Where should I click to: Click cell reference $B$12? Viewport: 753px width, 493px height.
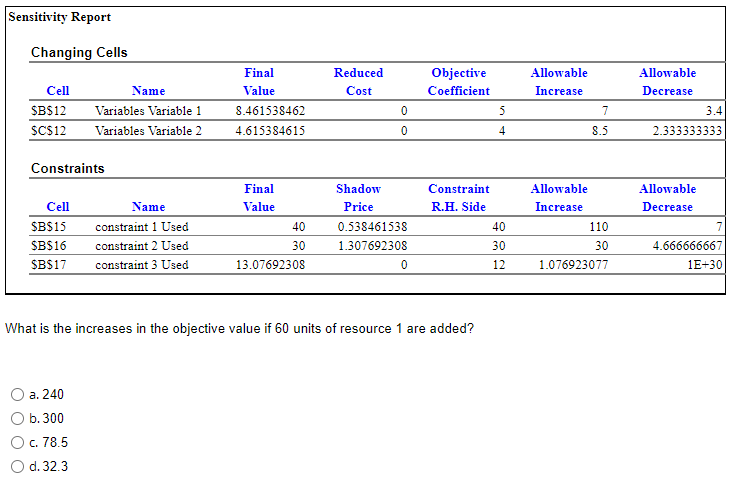49,111
